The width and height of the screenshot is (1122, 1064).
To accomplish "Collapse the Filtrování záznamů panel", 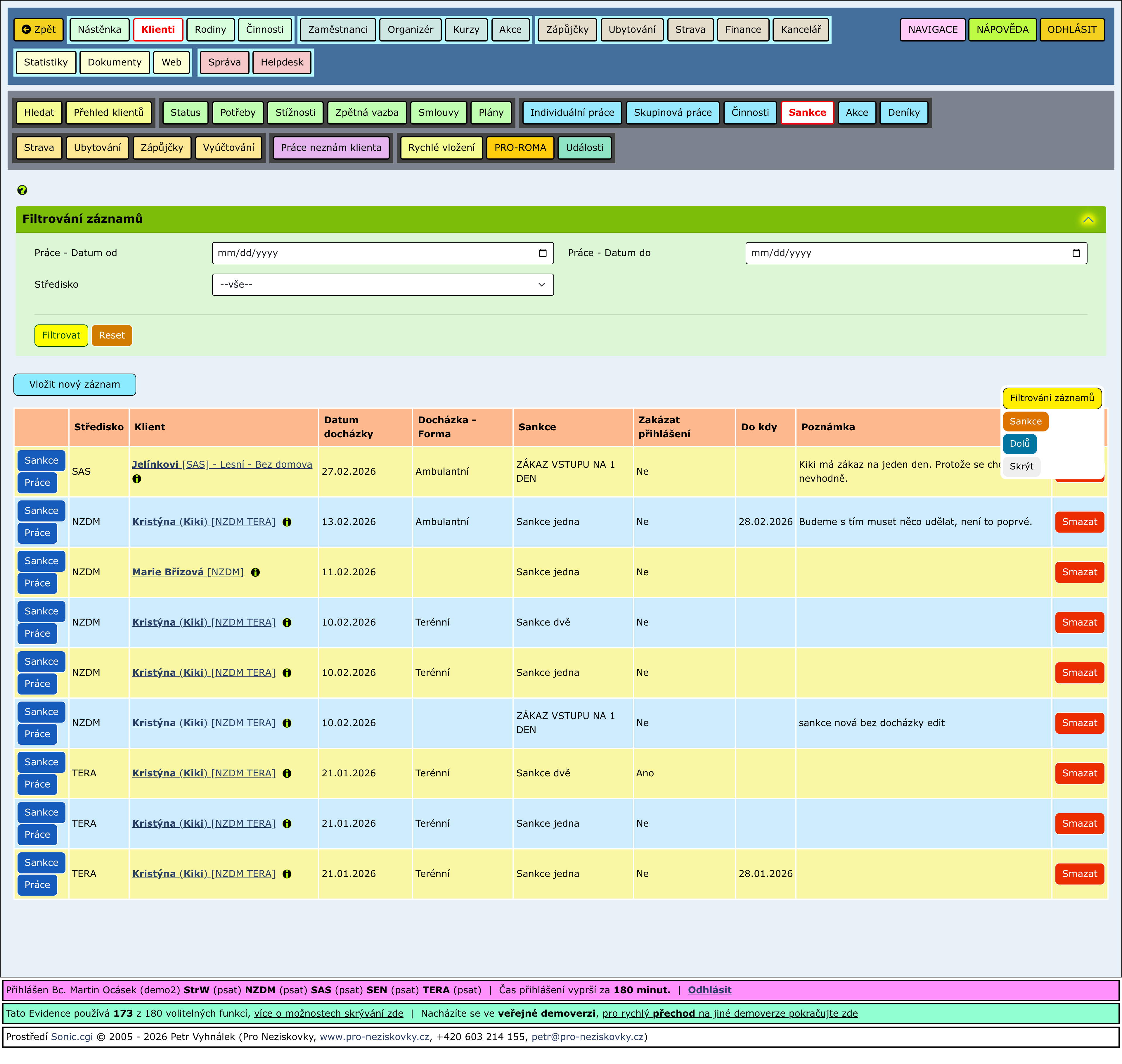I will click(1088, 220).
